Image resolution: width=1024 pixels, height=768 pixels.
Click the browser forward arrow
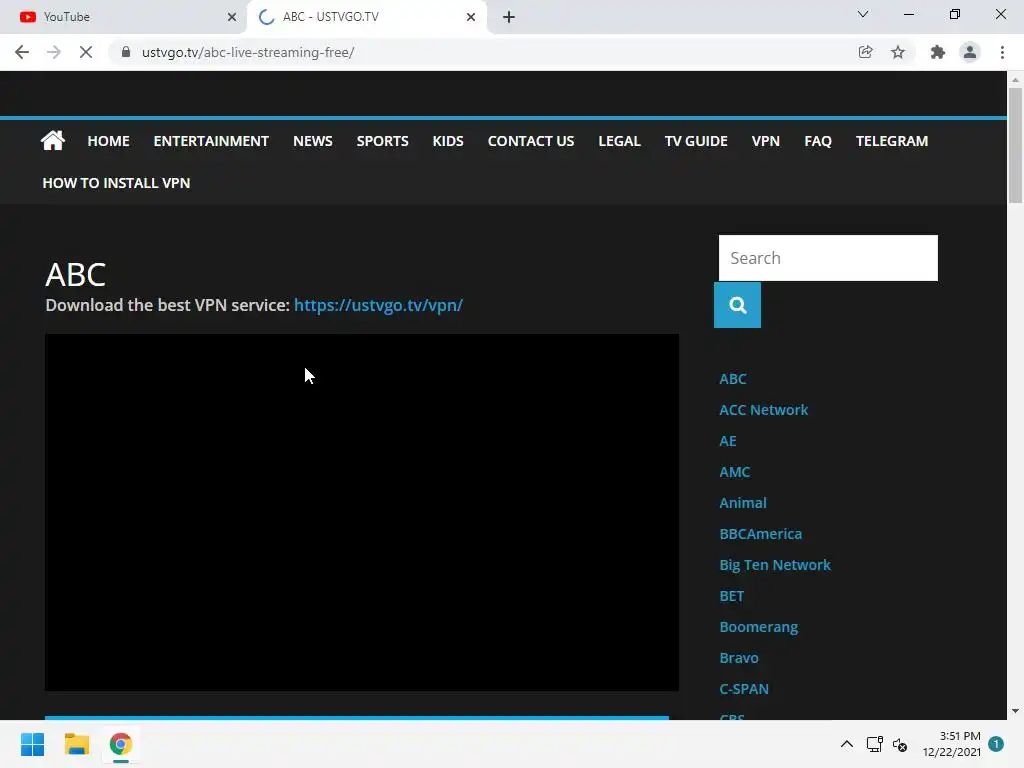pyautogui.click(x=54, y=52)
